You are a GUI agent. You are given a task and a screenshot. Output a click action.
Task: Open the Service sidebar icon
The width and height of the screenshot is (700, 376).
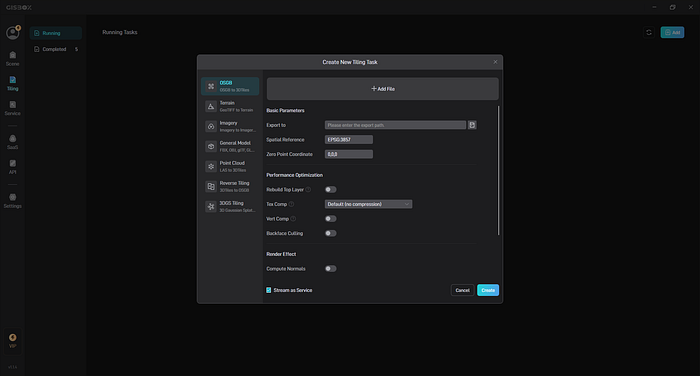[12, 108]
